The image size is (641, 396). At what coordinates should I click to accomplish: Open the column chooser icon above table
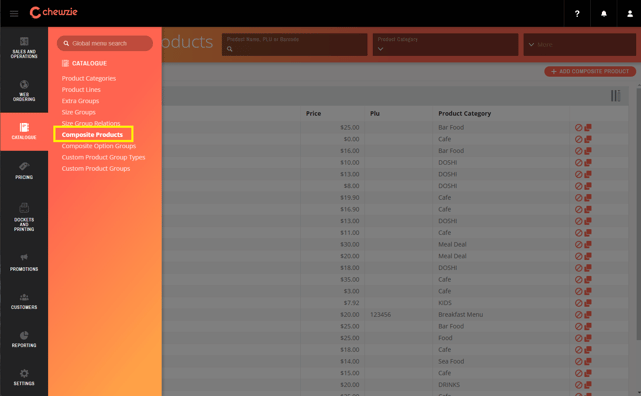pyautogui.click(x=615, y=96)
